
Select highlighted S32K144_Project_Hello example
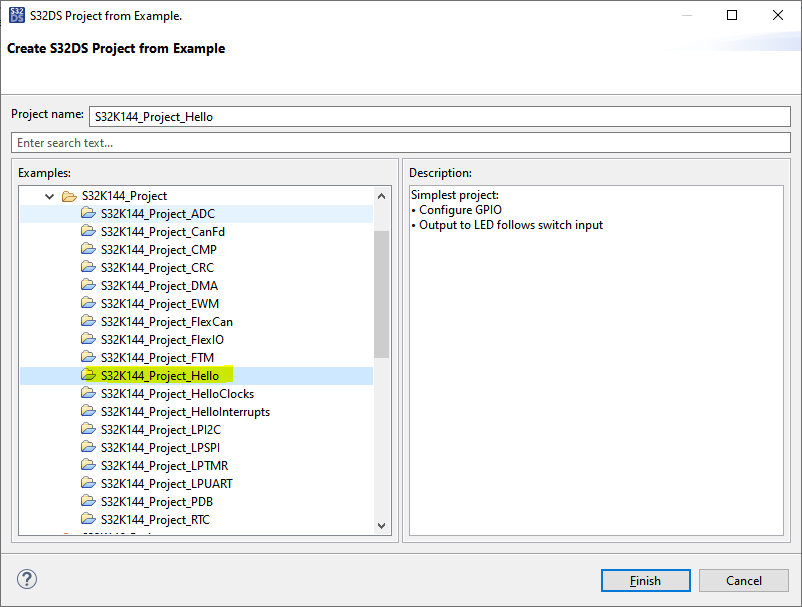coord(160,376)
